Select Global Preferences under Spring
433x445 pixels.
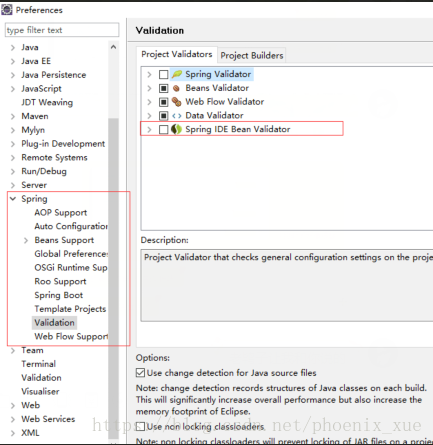click(x=71, y=254)
